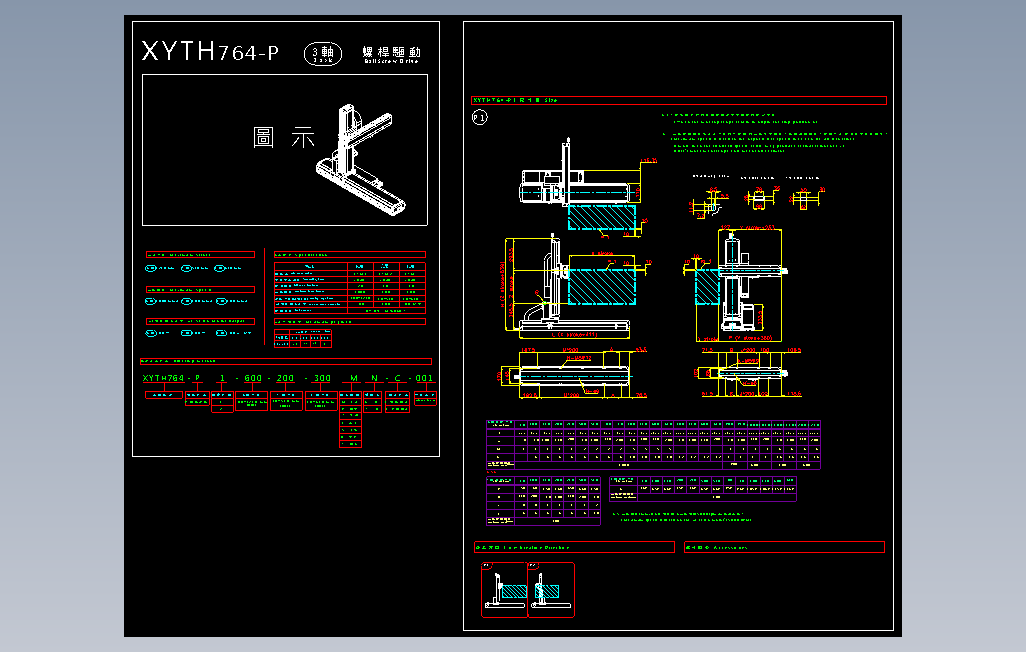1026x652 pixels.
Task: Click the red Size section header bar
Action: (679, 100)
